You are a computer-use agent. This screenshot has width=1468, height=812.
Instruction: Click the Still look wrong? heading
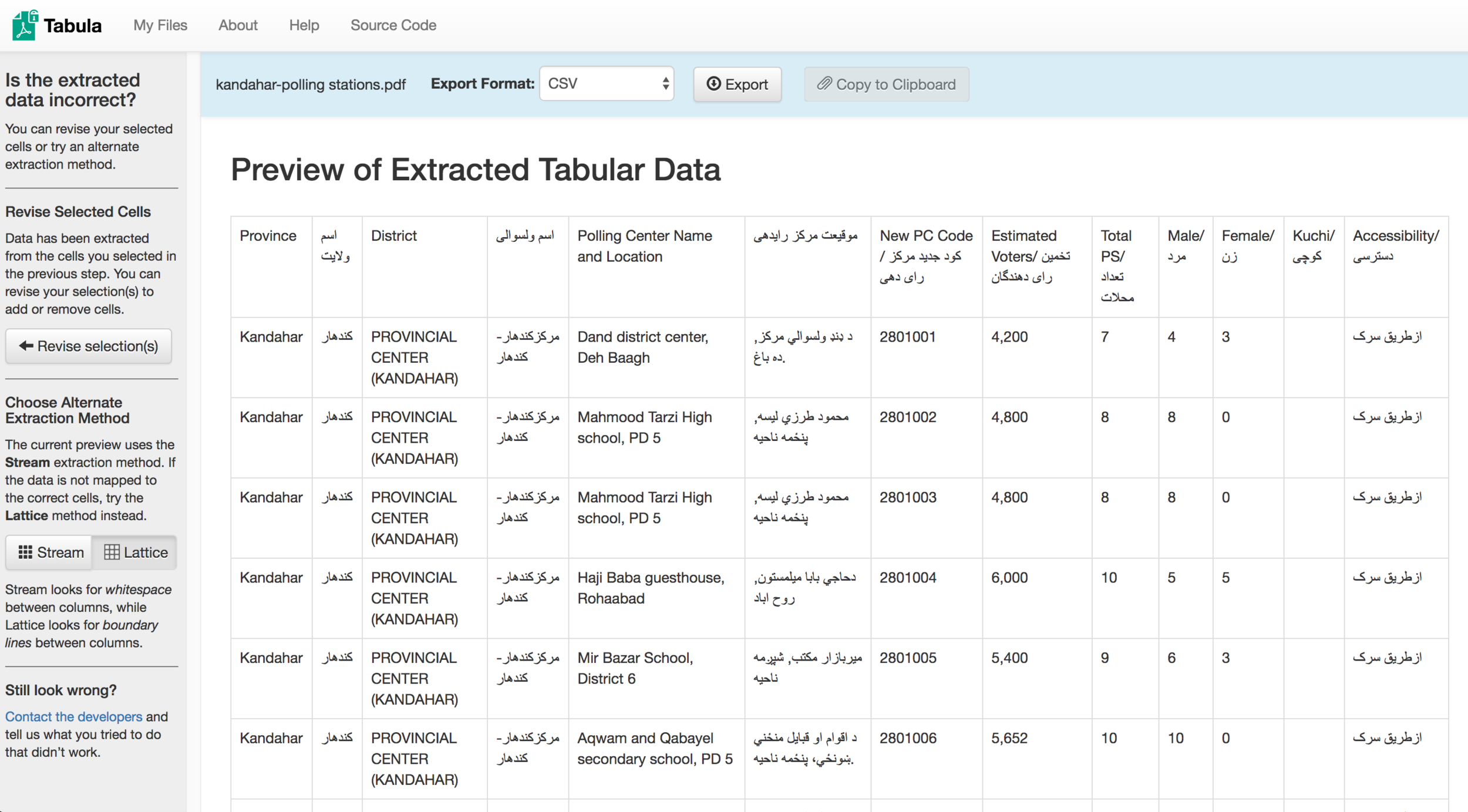(x=61, y=690)
